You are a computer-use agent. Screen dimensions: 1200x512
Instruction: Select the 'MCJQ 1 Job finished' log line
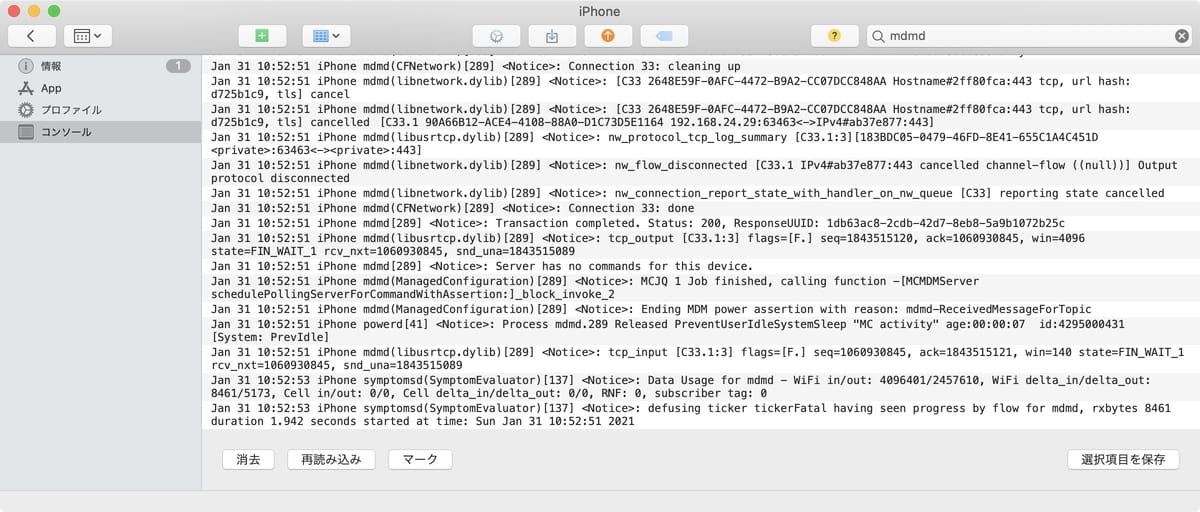click(700, 288)
